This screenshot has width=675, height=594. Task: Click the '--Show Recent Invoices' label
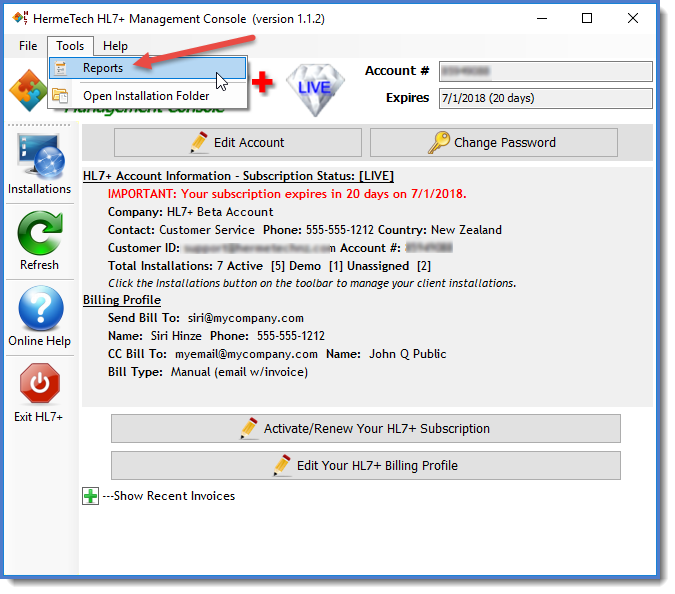169,496
